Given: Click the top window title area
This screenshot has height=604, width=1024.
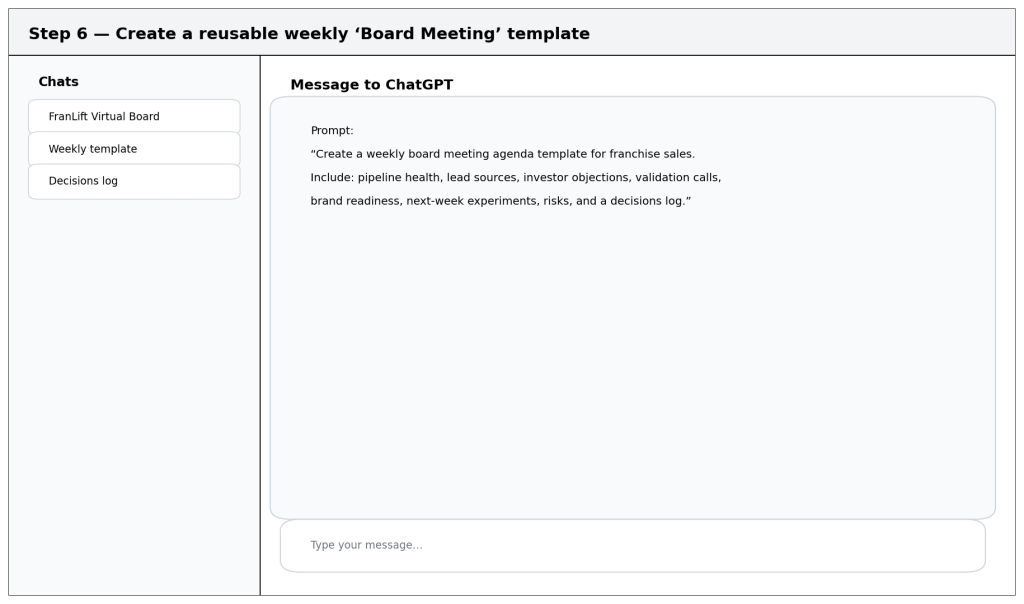Looking at the screenshot, I should pyautogui.click(x=512, y=31).
